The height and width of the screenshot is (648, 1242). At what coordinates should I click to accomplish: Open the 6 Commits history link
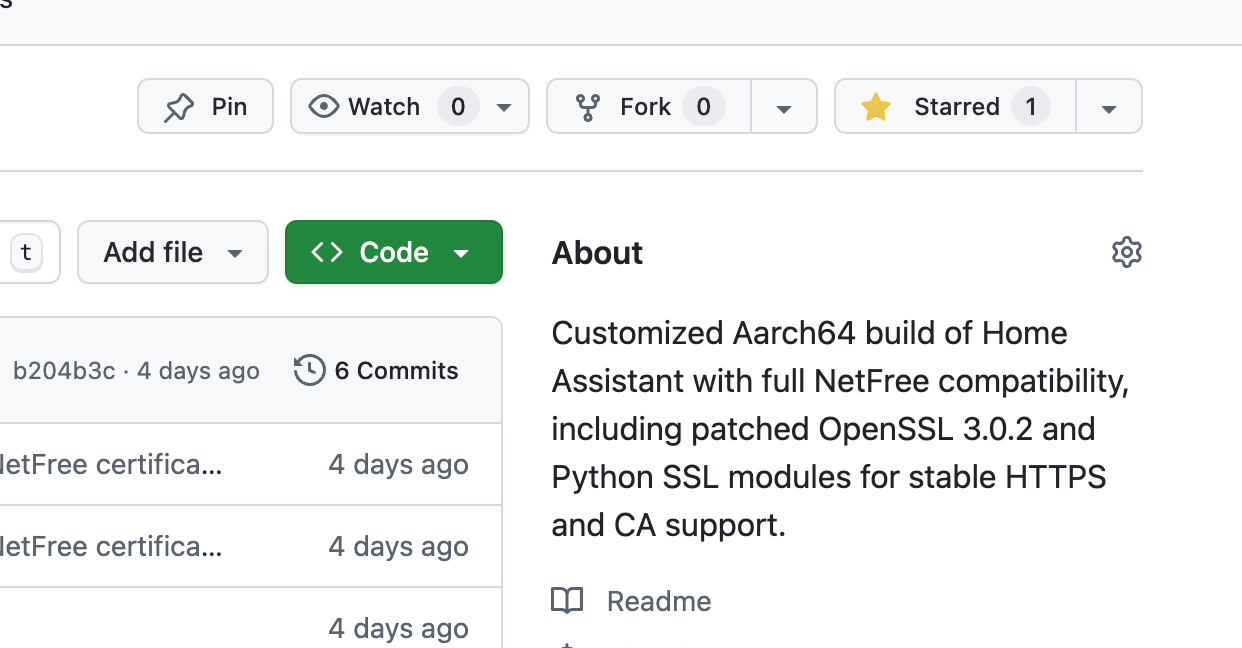pos(396,371)
